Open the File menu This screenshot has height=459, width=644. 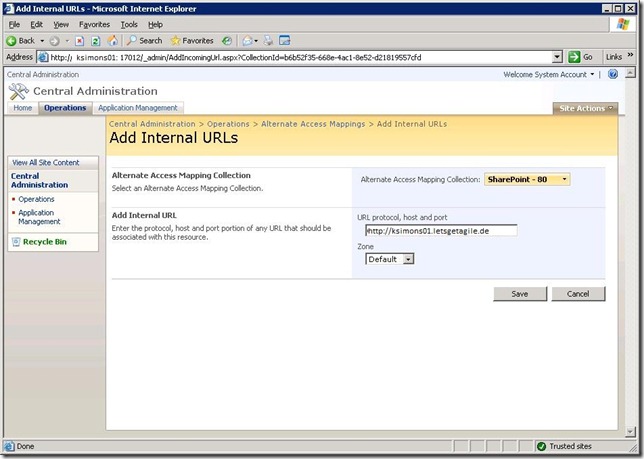pyautogui.click(x=14, y=25)
